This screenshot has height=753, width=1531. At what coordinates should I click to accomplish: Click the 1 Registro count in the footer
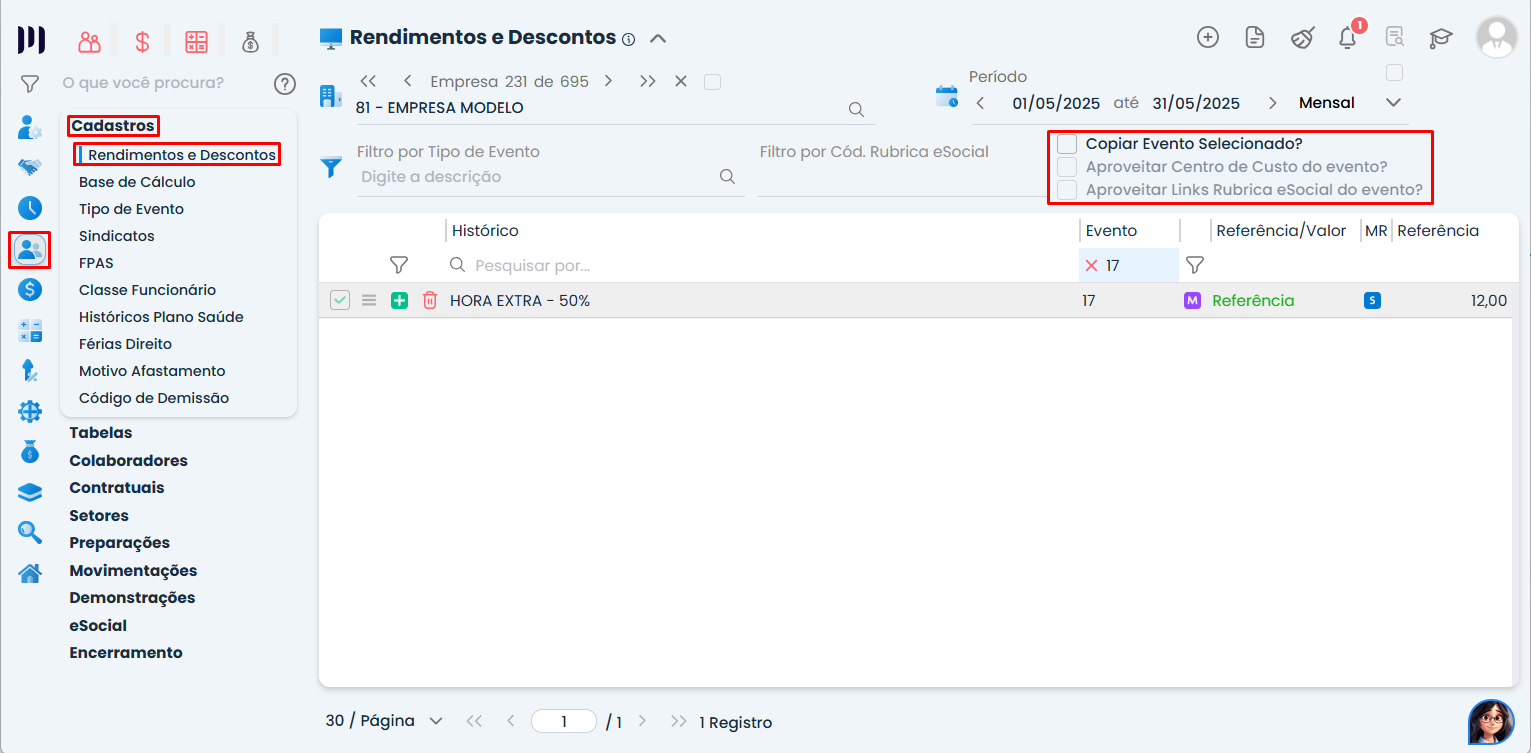[735, 722]
